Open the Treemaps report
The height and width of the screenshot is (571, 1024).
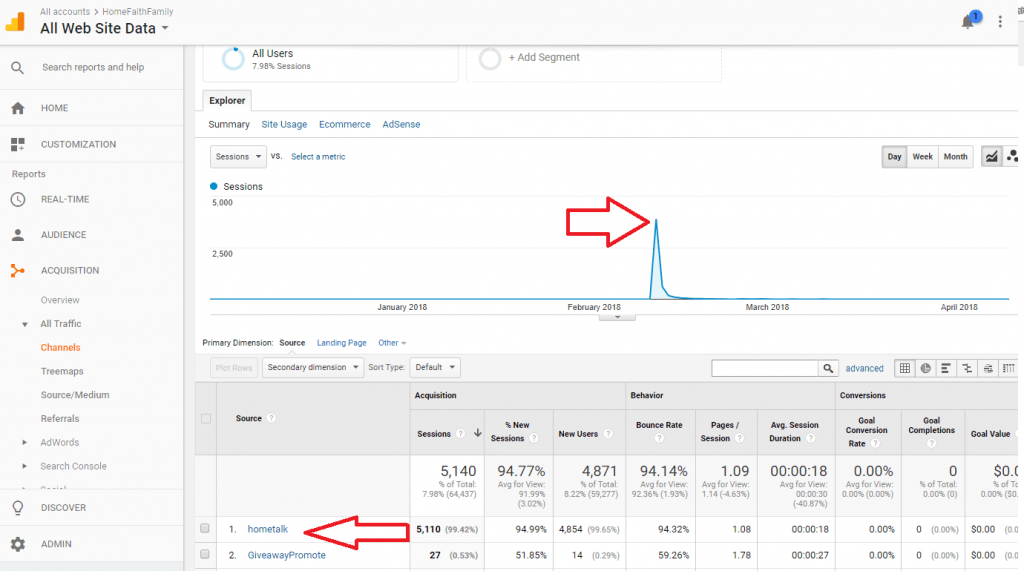click(x=62, y=371)
